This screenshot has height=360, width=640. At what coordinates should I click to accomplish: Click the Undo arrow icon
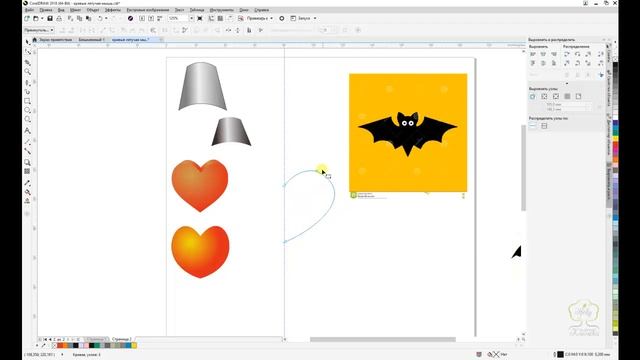click(100, 18)
